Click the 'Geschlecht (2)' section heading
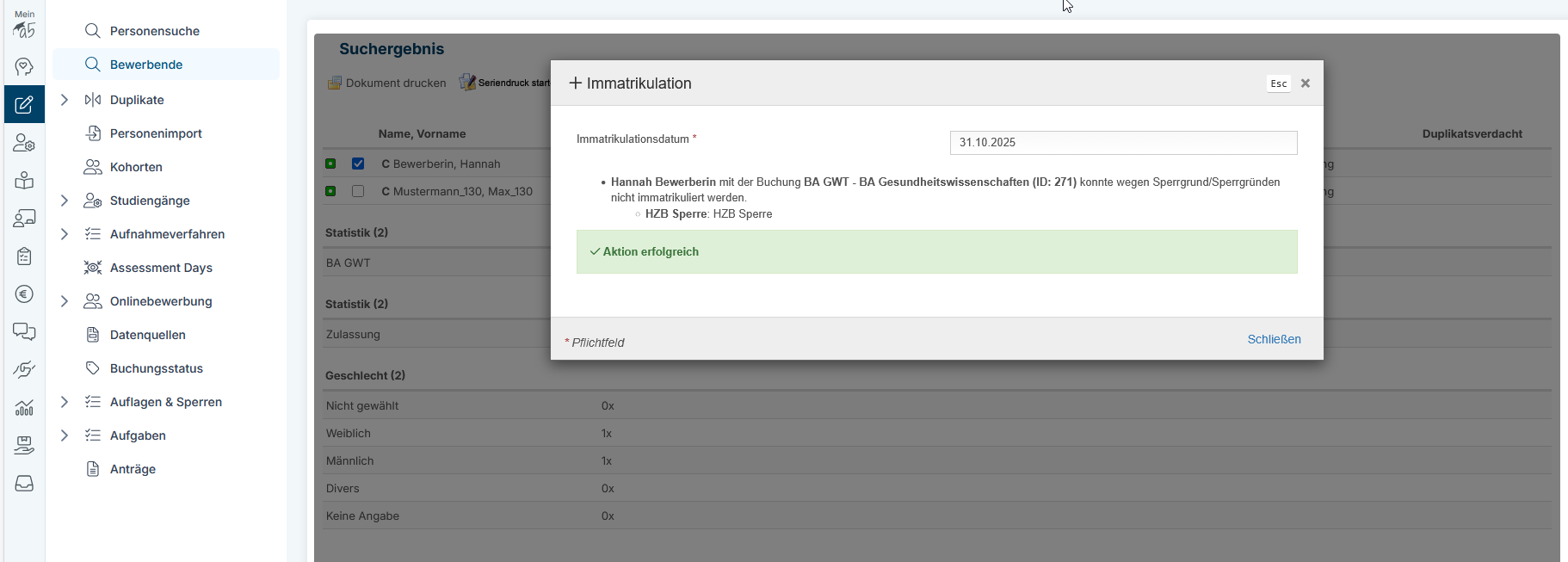This screenshot has height=562, width=1568. coord(365,376)
